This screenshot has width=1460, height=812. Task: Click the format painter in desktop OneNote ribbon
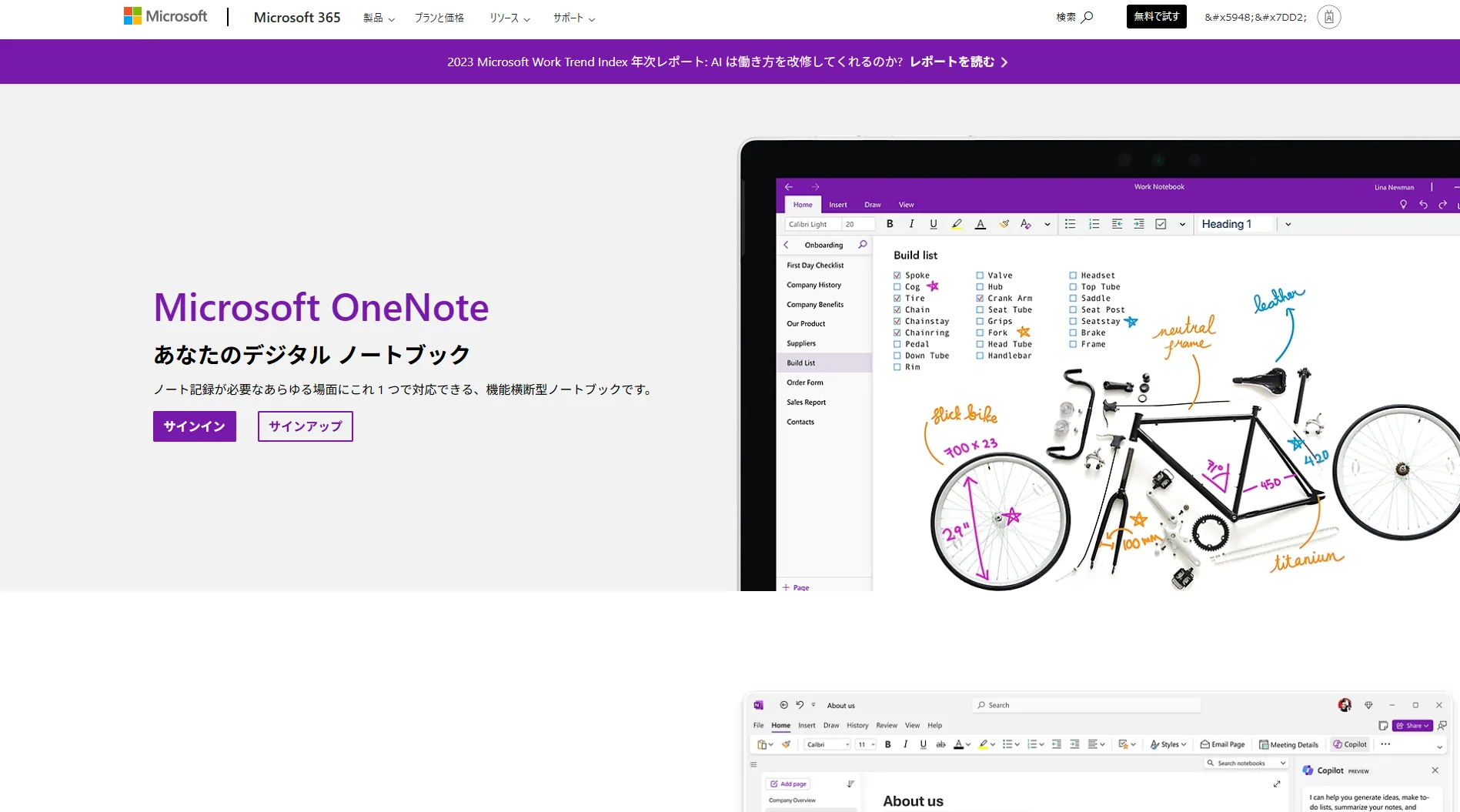(786, 744)
